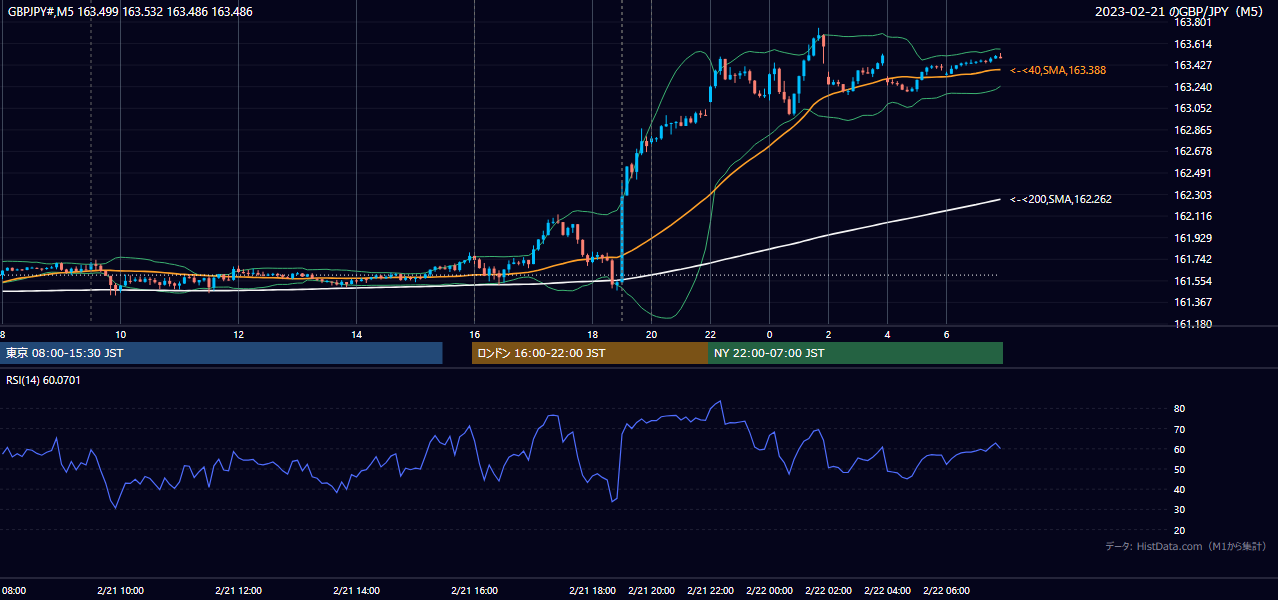
Task: Click price axis value 163.427
Action: (x=1192, y=65)
